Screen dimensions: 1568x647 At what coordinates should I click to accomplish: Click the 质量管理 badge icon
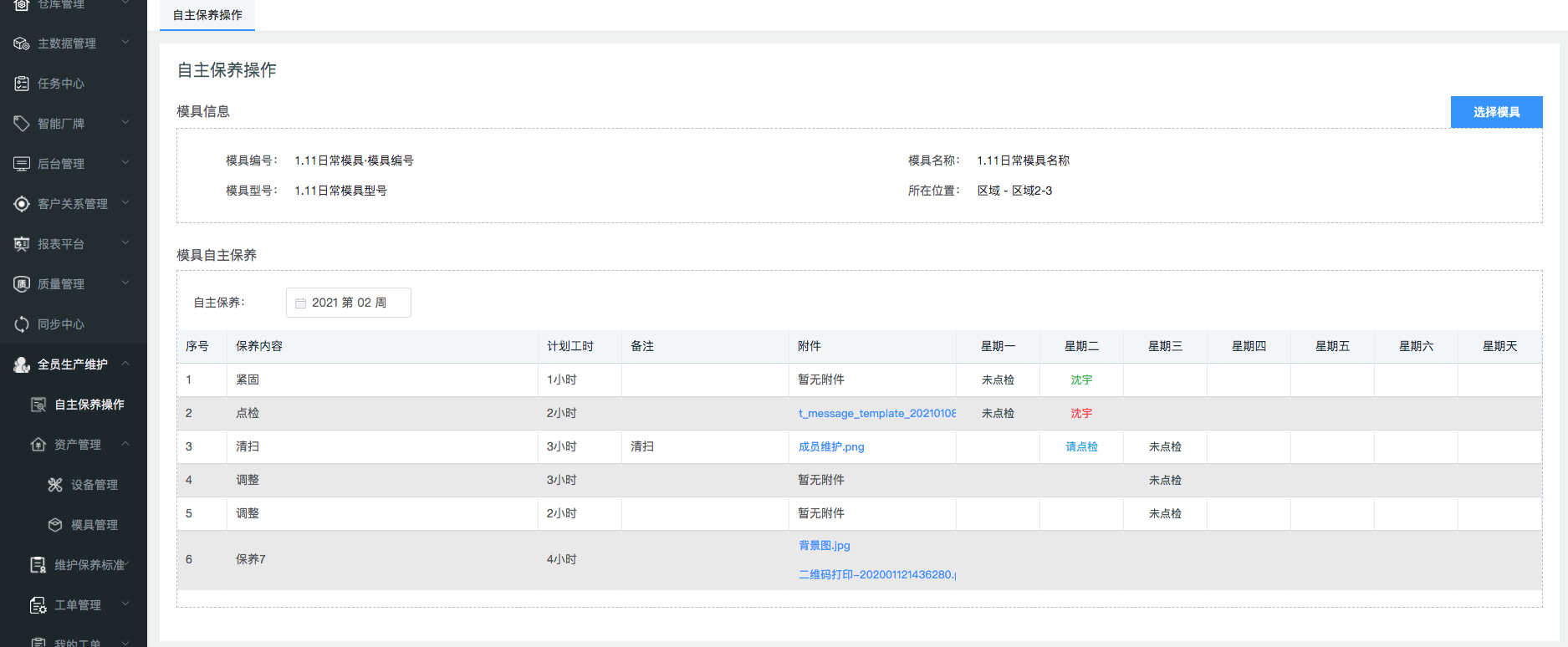(x=22, y=284)
